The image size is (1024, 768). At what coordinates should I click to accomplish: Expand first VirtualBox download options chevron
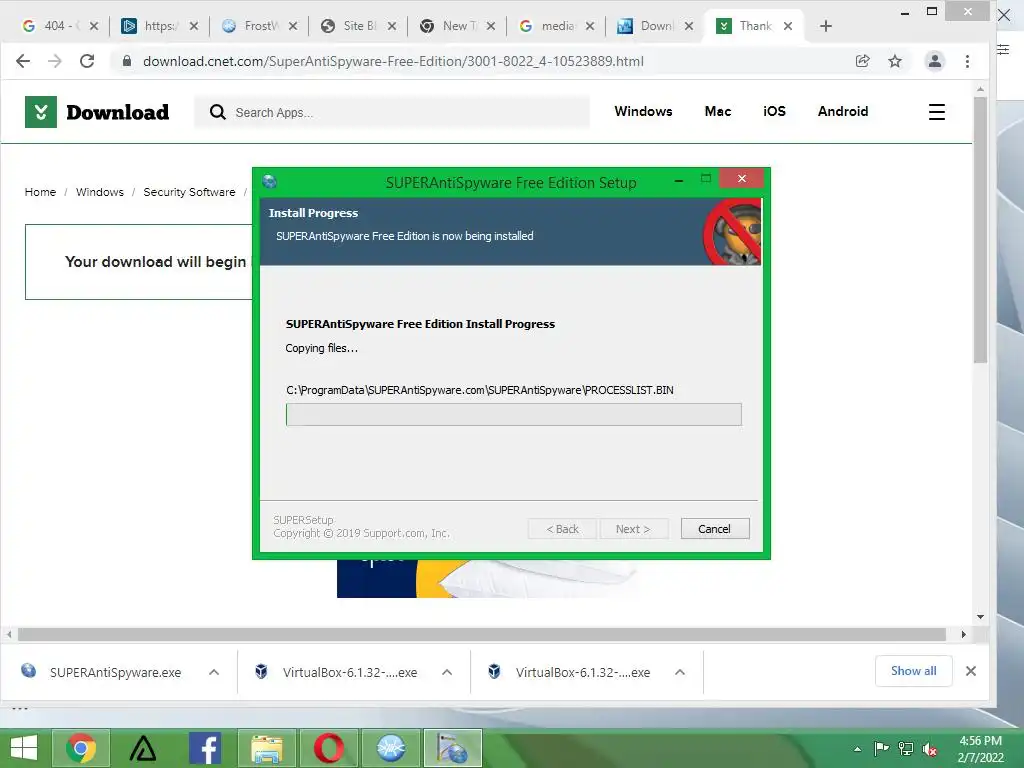(447, 672)
